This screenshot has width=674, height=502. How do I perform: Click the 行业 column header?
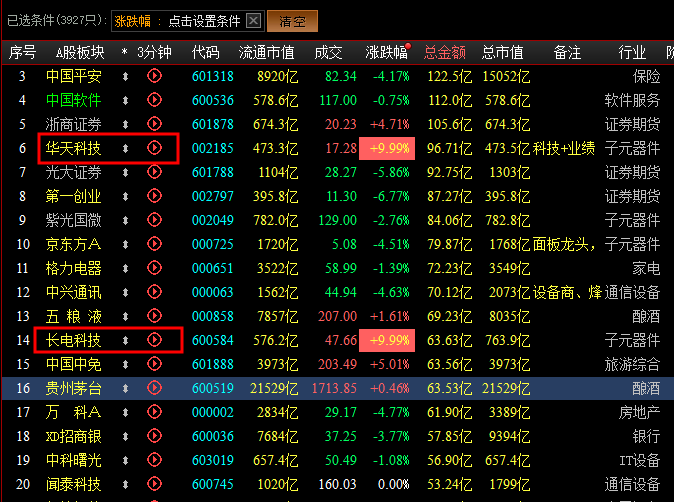632,52
